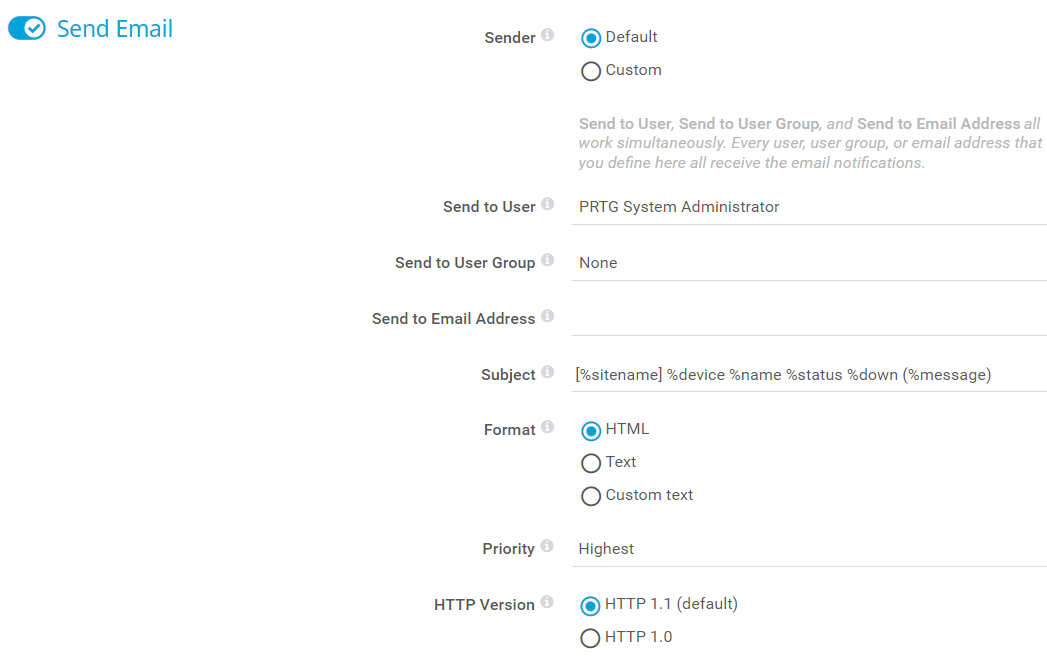1047x657 pixels.
Task: Select the Custom text format option
Action: pos(591,496)
